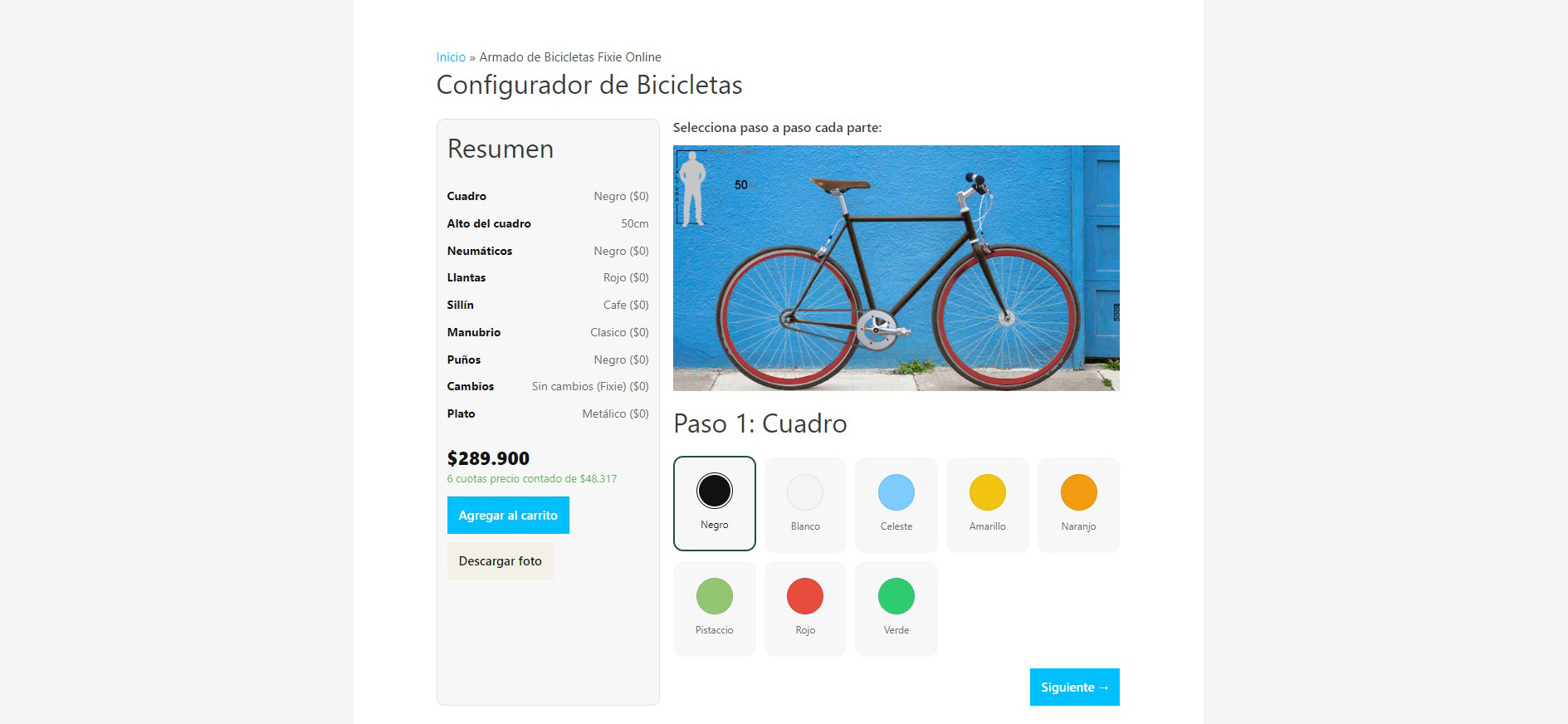Open the Cuadro row in Resumen

pyautogui.click(x=548, y=196)
